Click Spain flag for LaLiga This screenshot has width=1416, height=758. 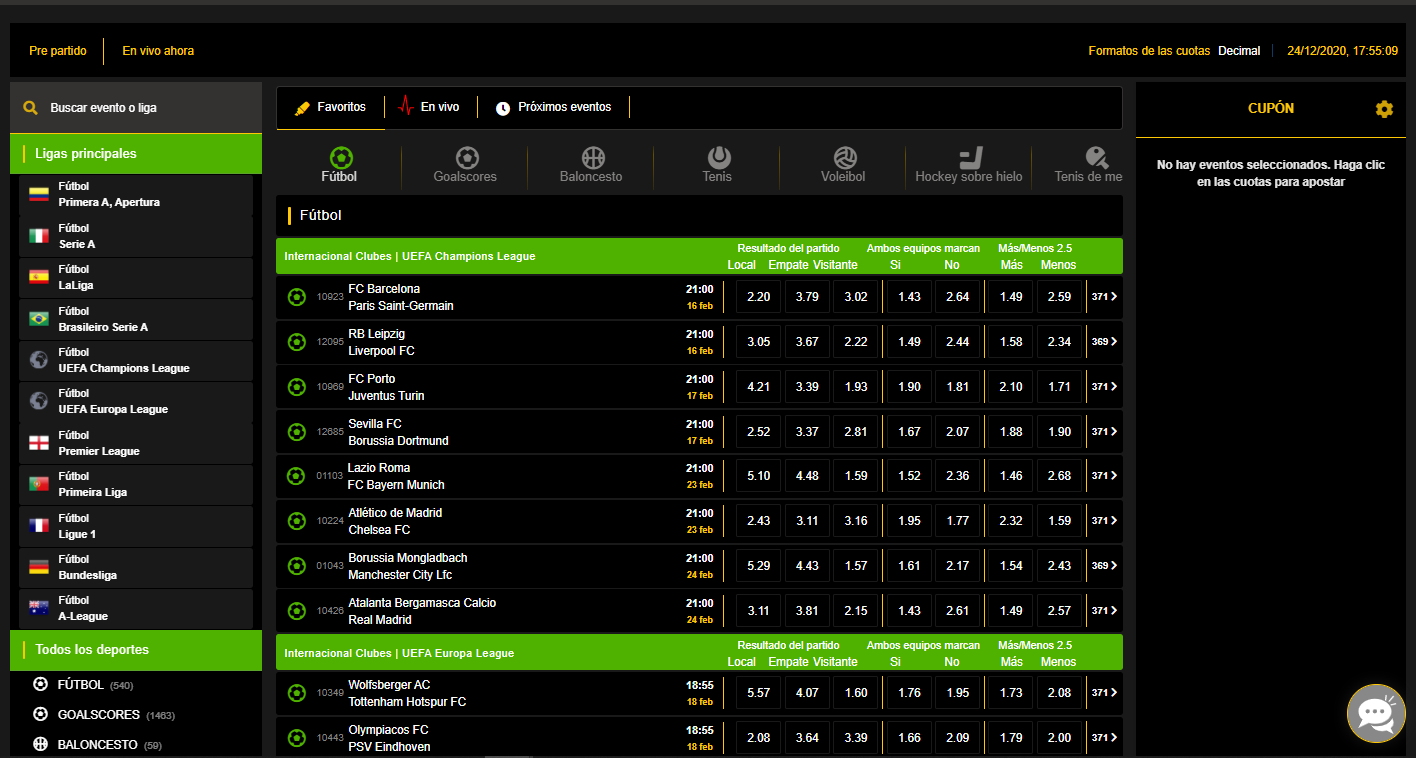39,277
